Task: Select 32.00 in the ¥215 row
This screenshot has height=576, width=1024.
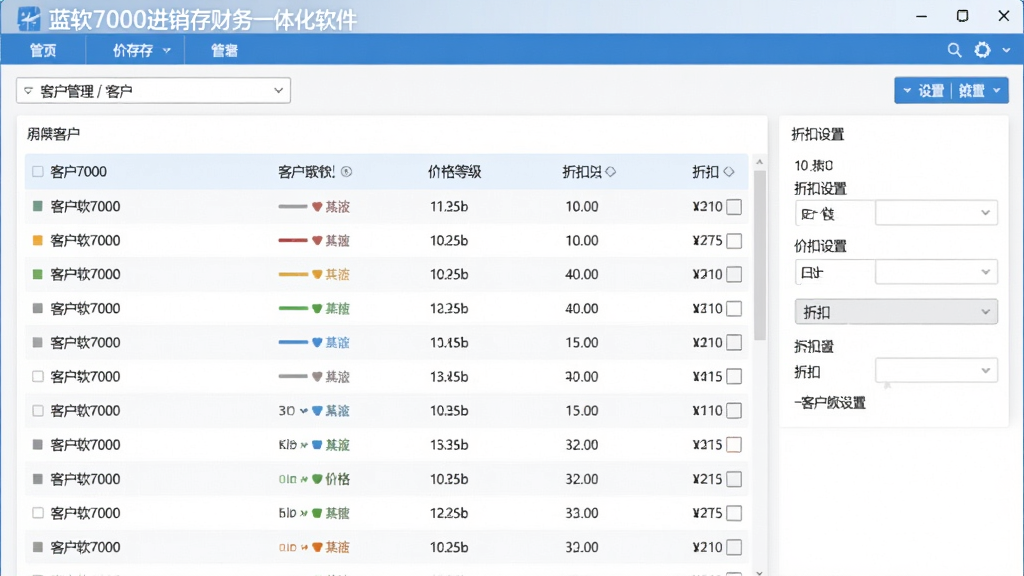Action: click(582, 479)
